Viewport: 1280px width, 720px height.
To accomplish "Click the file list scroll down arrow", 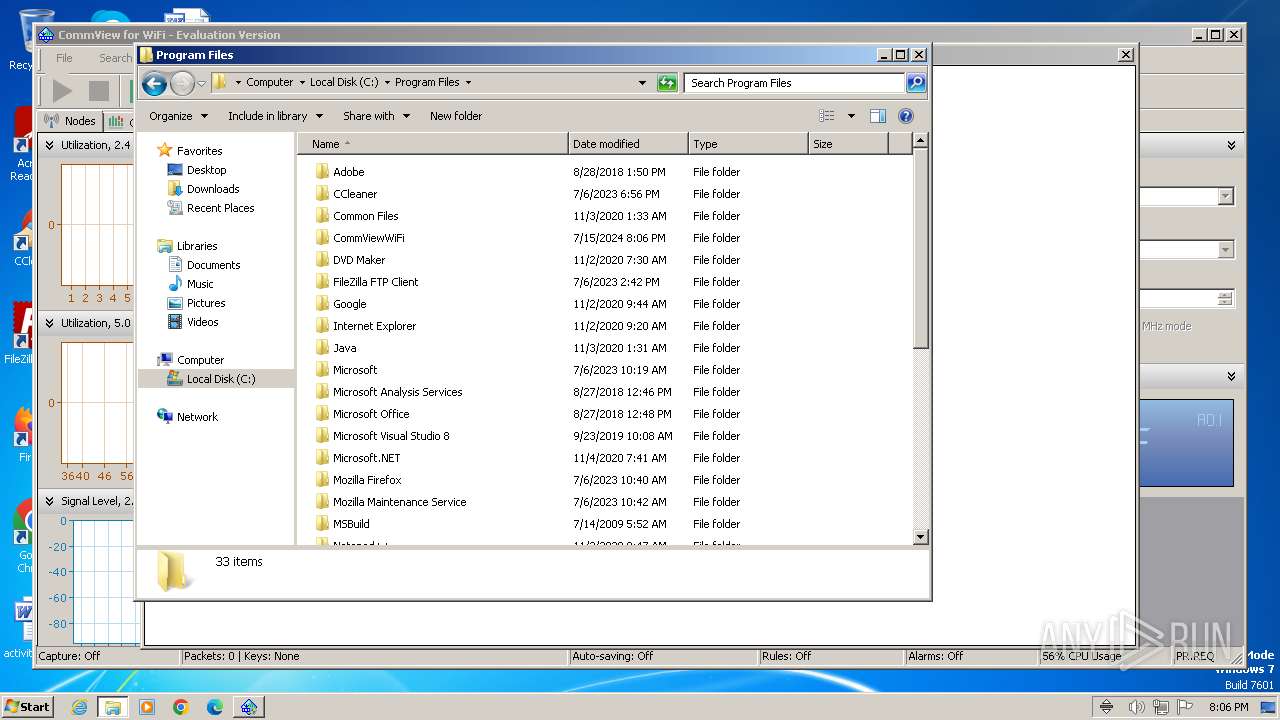I will click(x=921, y=538).
